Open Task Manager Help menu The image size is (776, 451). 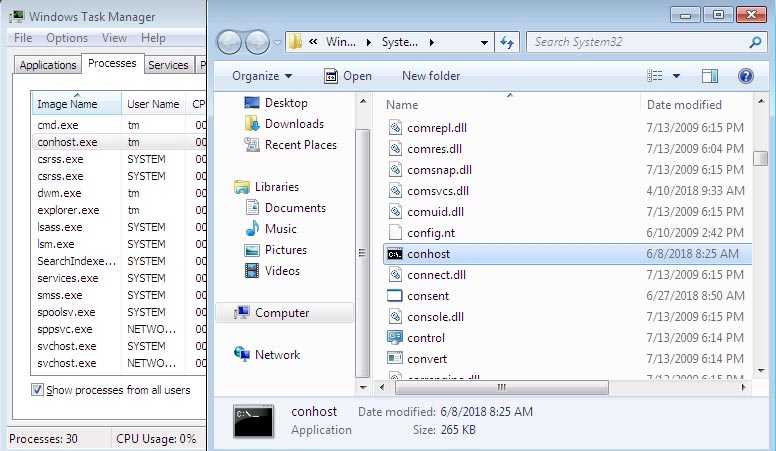(153, 38)
